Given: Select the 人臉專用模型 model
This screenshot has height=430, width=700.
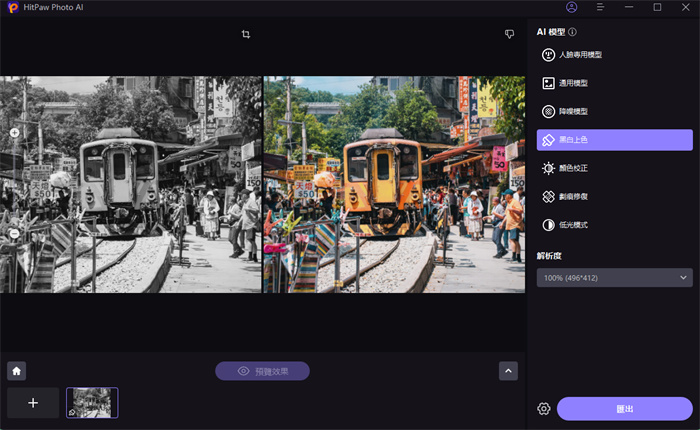Looking at the screenshot, I should [x=614, y=55].
